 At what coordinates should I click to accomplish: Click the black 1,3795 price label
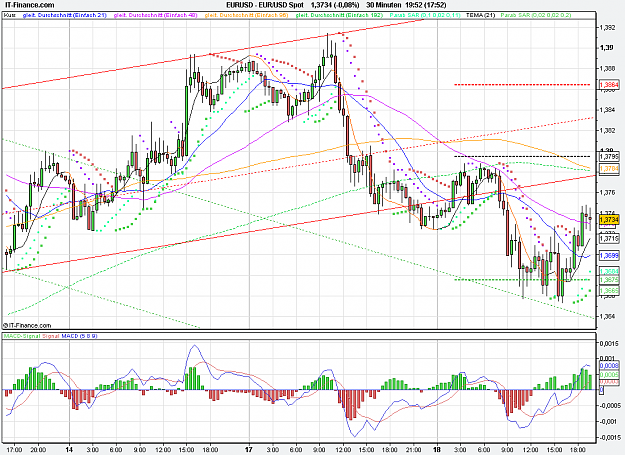(x=609, y=157)
